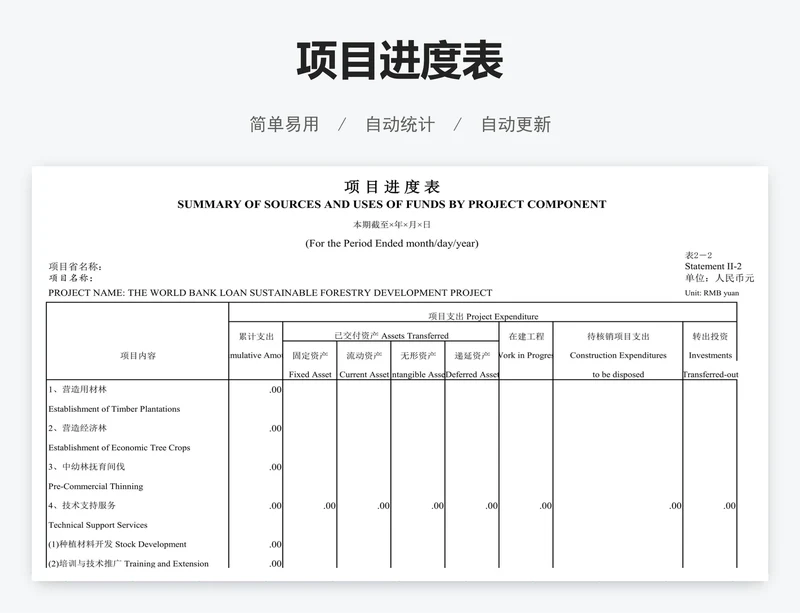
Task: Click the row (2)培训与技术推广 Training and Extension
Action: pyautogui.click(x=129, y=563)
